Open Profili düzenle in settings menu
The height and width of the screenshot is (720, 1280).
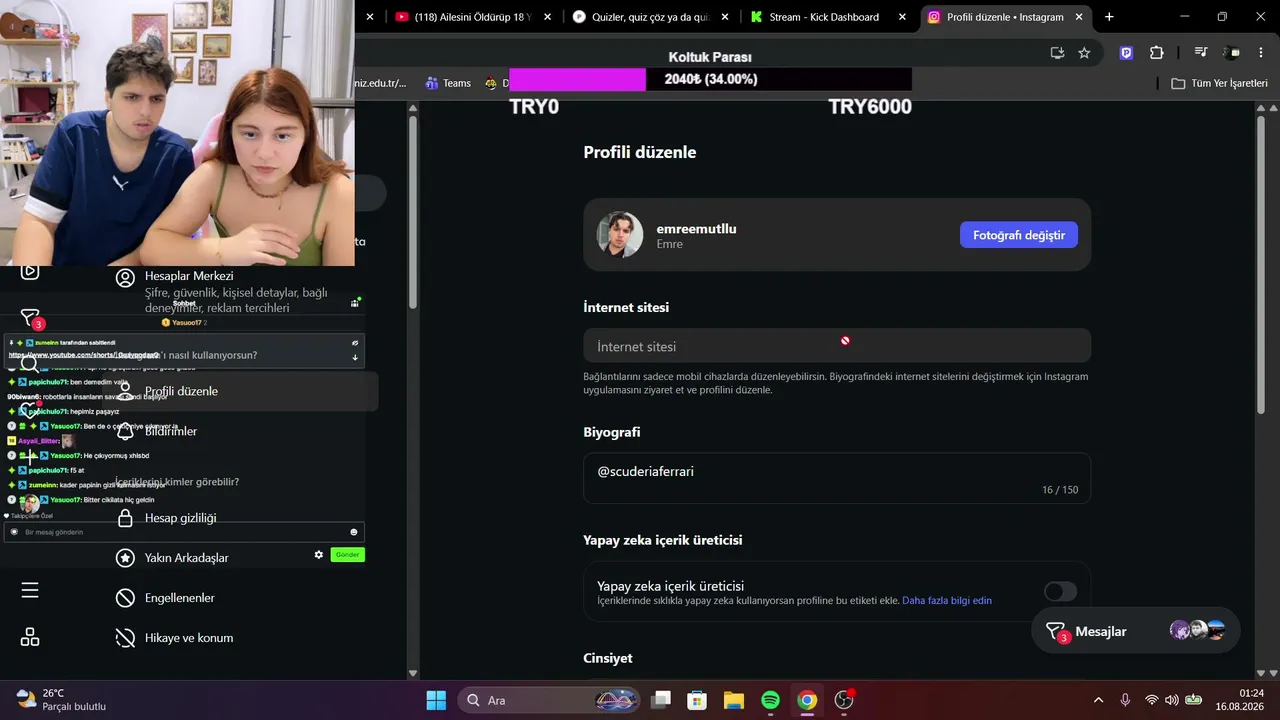tap(240, 391)
